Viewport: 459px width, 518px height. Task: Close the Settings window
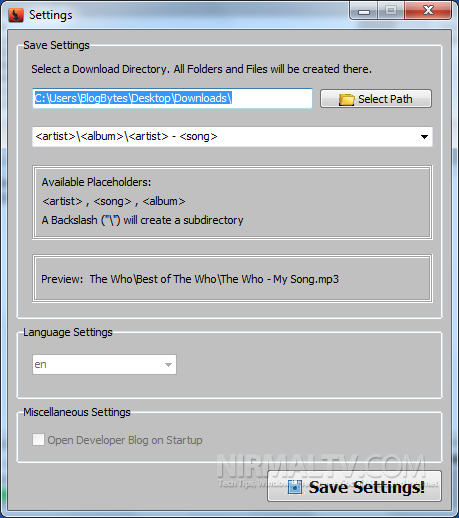428,10
